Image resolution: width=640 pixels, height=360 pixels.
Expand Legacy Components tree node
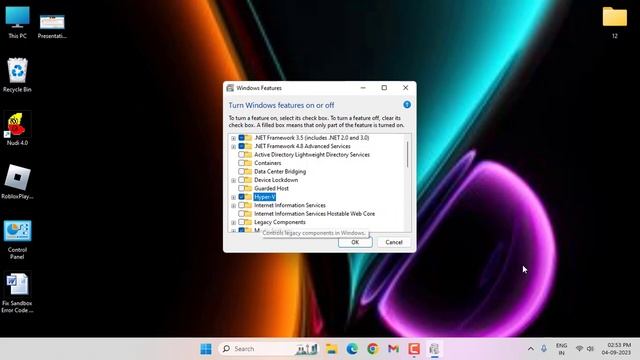(233, 223)
